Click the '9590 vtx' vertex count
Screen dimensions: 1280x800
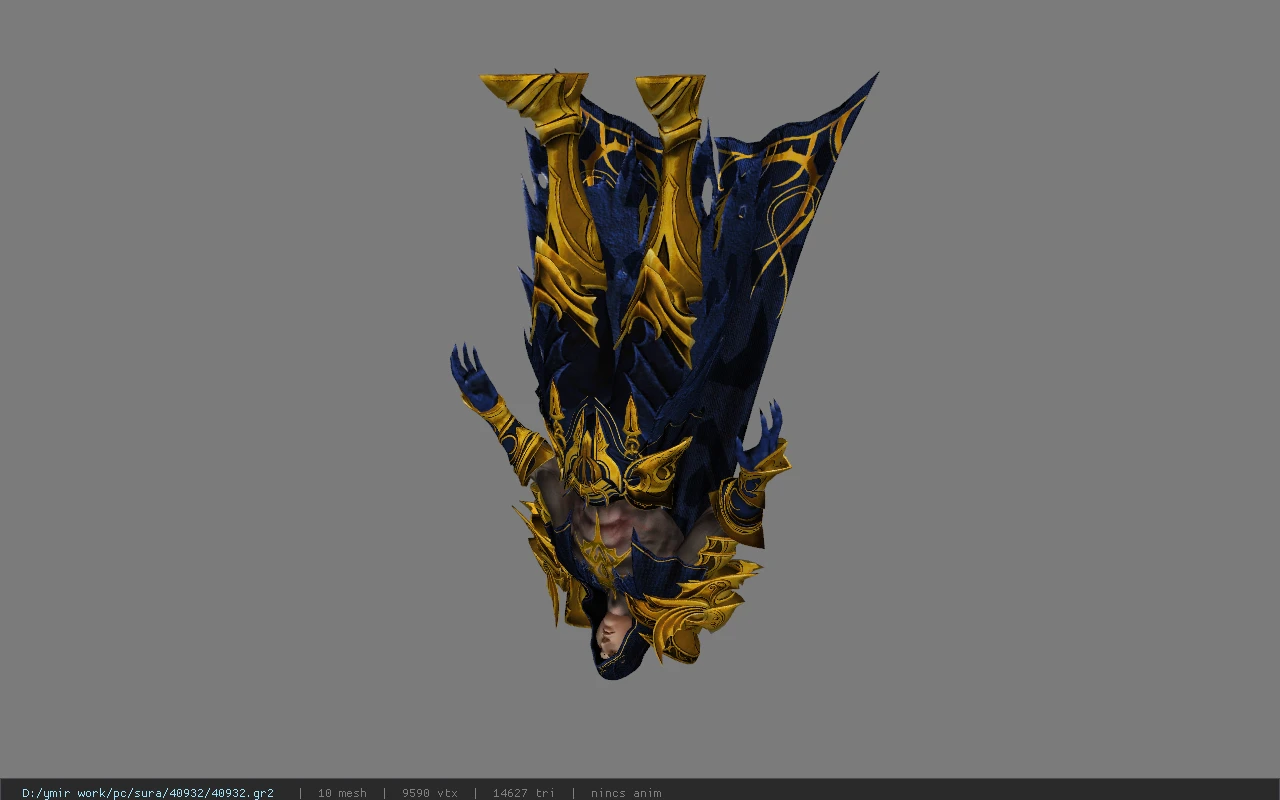[x=430, y=793]
